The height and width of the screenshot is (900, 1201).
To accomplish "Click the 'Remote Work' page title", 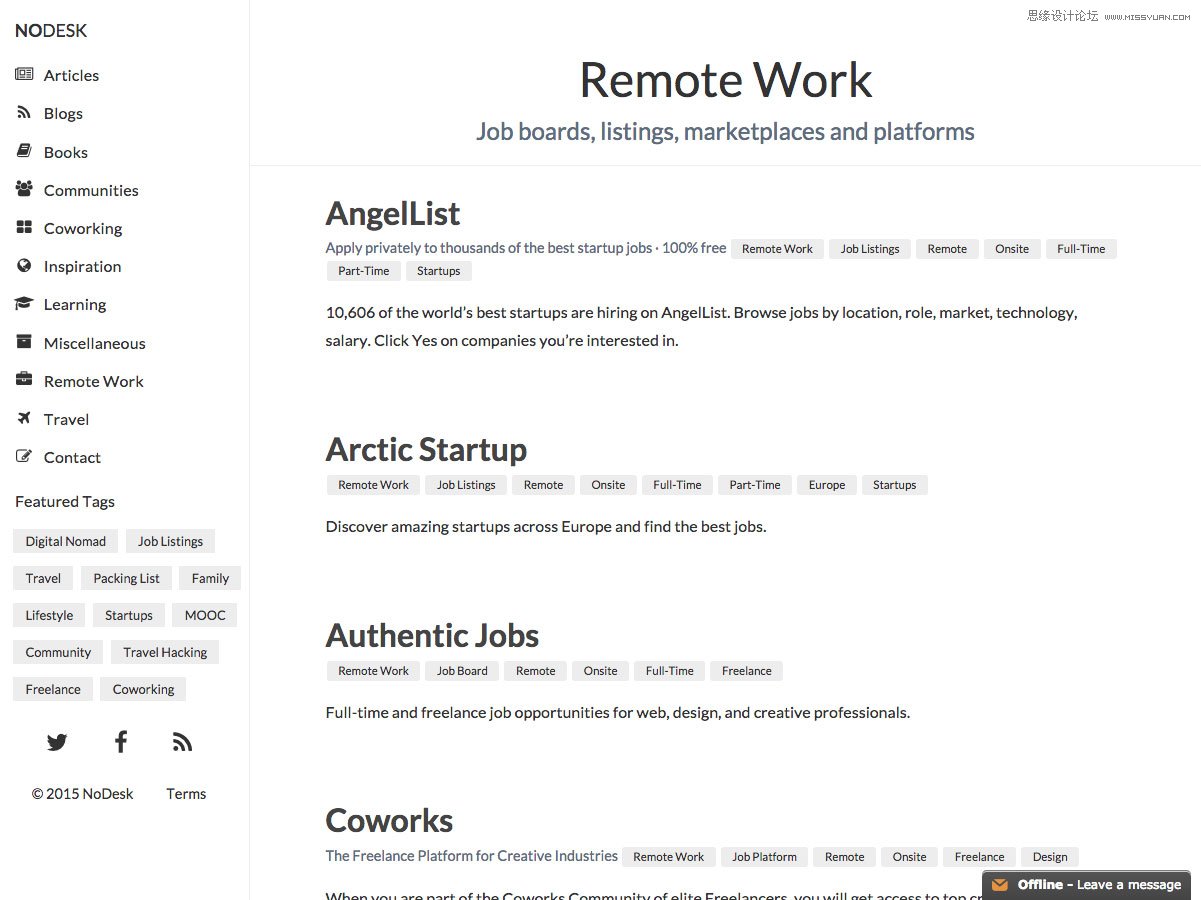I will pos(726,80).
